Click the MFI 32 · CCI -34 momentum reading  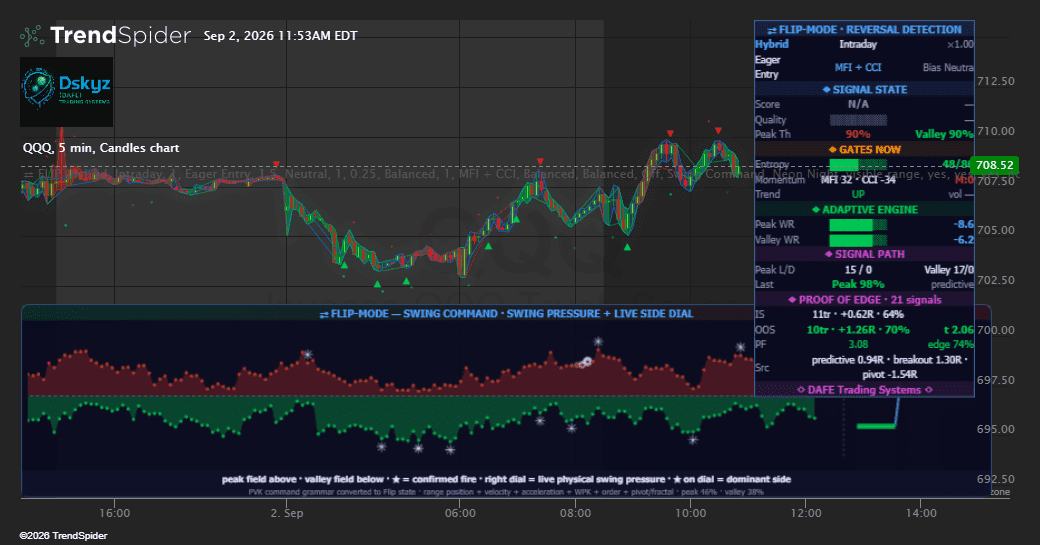pyautogui.click(x=858, y=180)
